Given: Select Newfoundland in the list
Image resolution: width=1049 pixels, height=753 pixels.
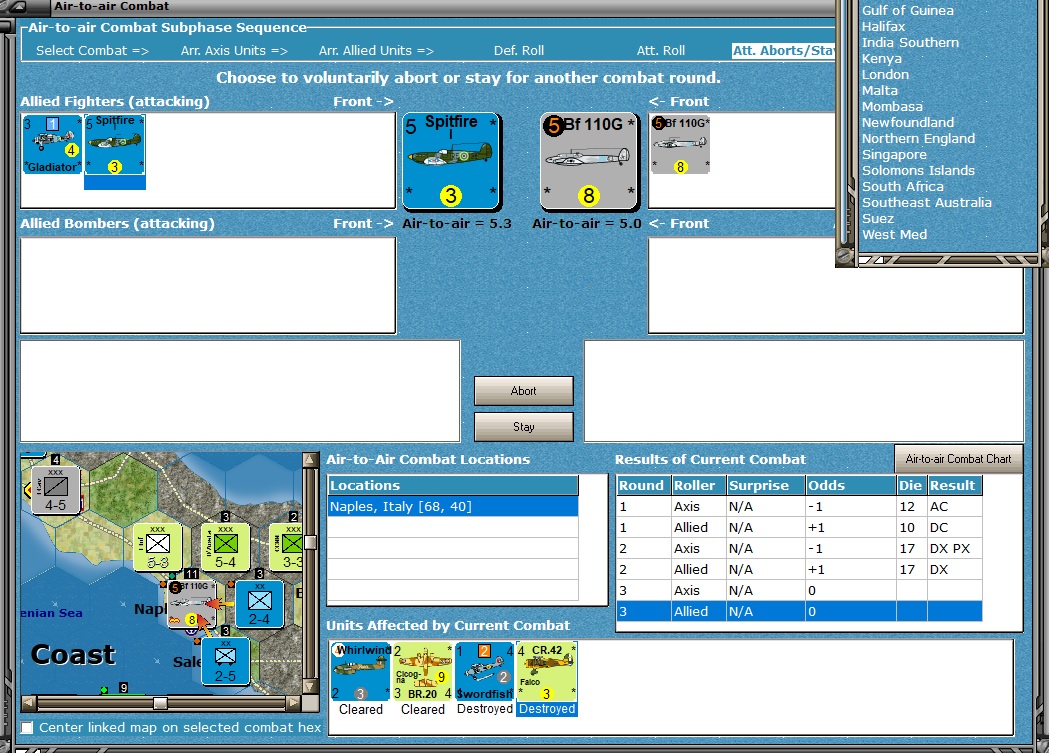Looking at the screenshot, I should [907, 123].
